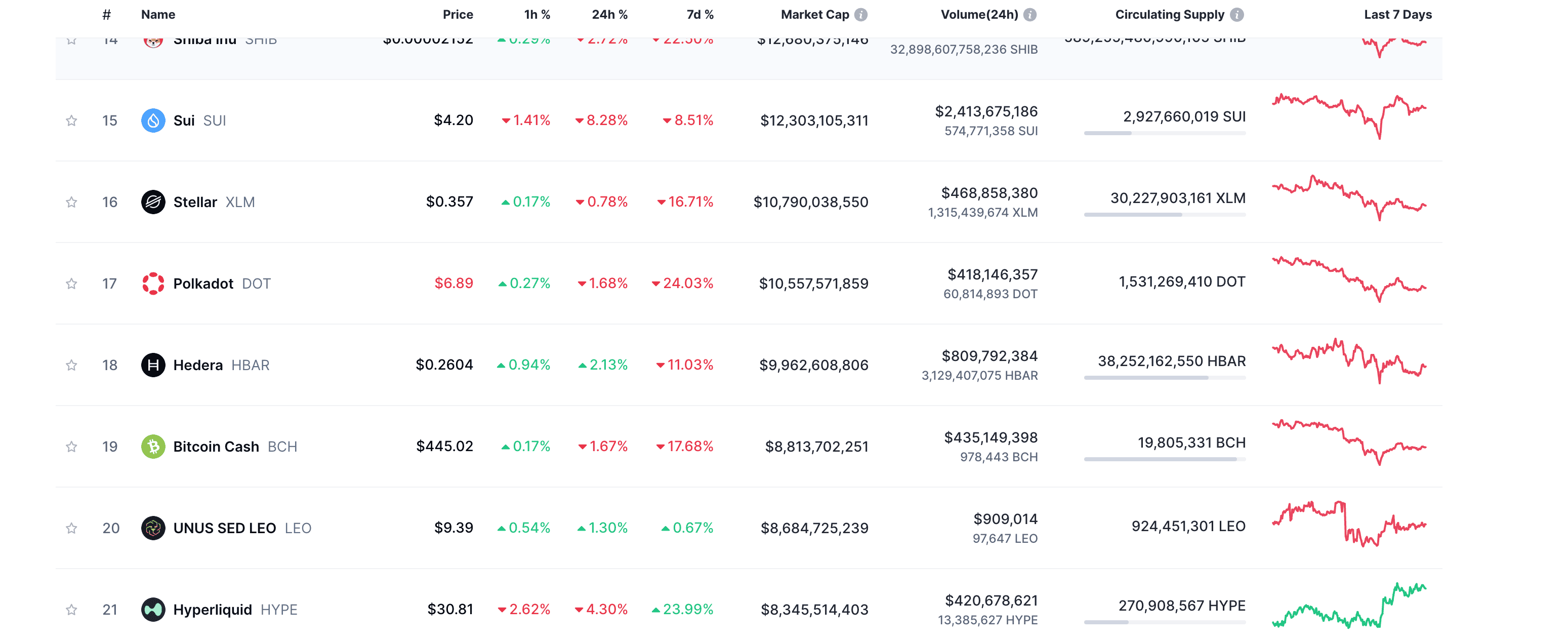Sort by the 24h % column header
Image resolution: width=1568 pixels, height=640 pixels.
(x=609, y=15)
